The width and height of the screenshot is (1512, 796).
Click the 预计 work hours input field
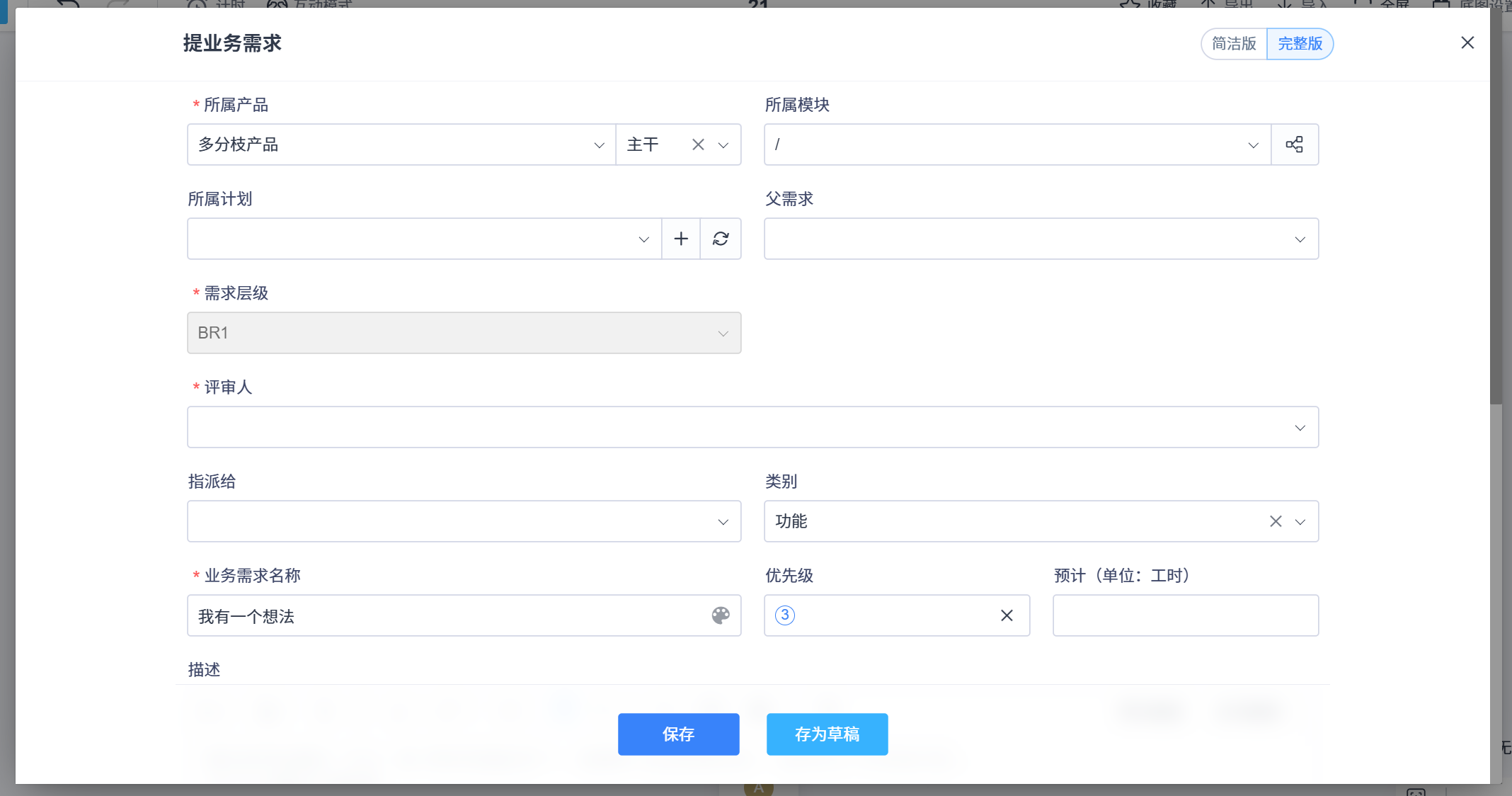1185,615
